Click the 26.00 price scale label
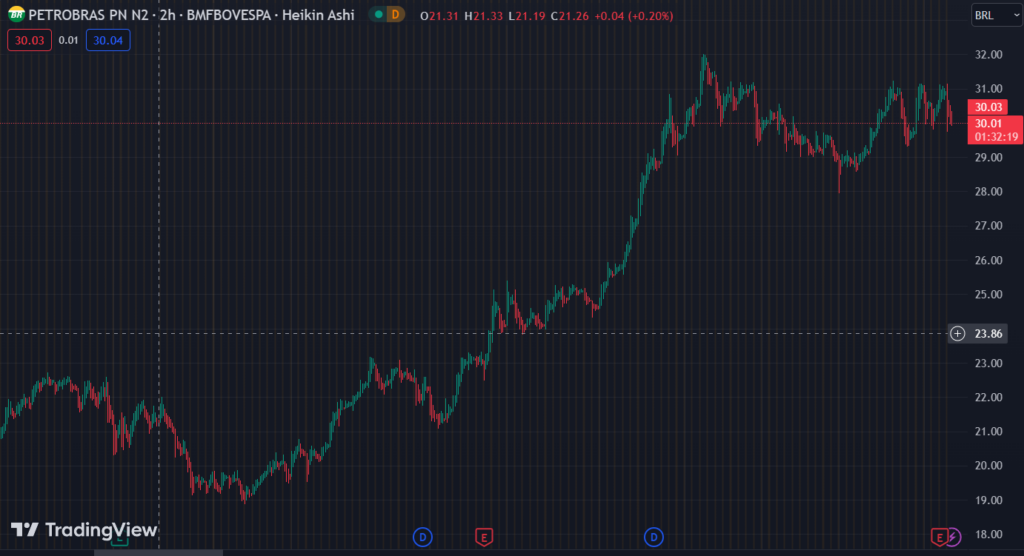The height and width of the screenshot is (556, 1024). (x=988, y=260)
